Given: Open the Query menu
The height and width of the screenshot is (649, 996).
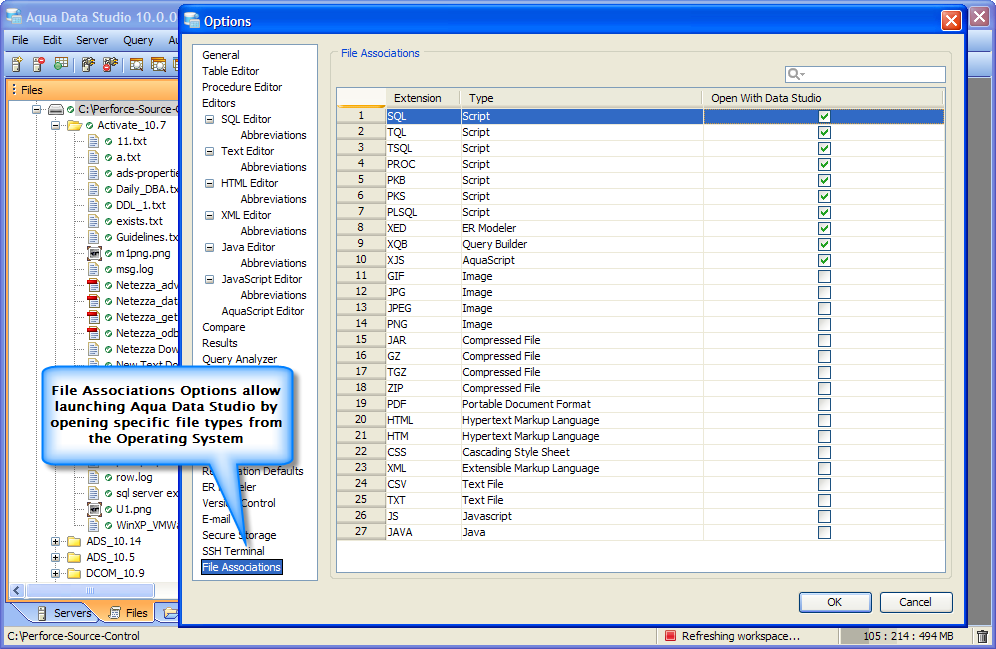Looking at the screenshot, I should tap(138, 40).
